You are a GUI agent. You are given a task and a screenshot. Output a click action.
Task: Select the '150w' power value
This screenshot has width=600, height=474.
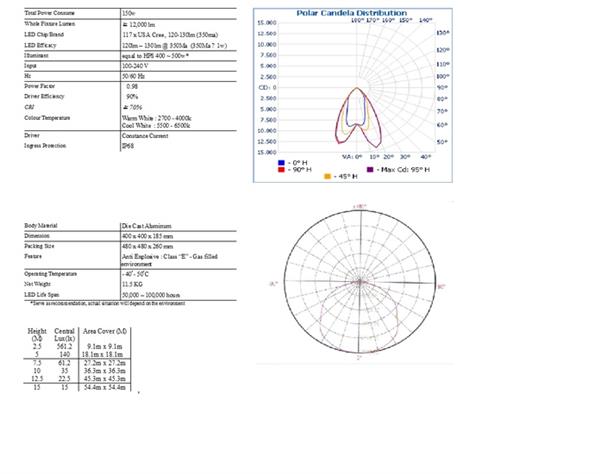point(129,13)
